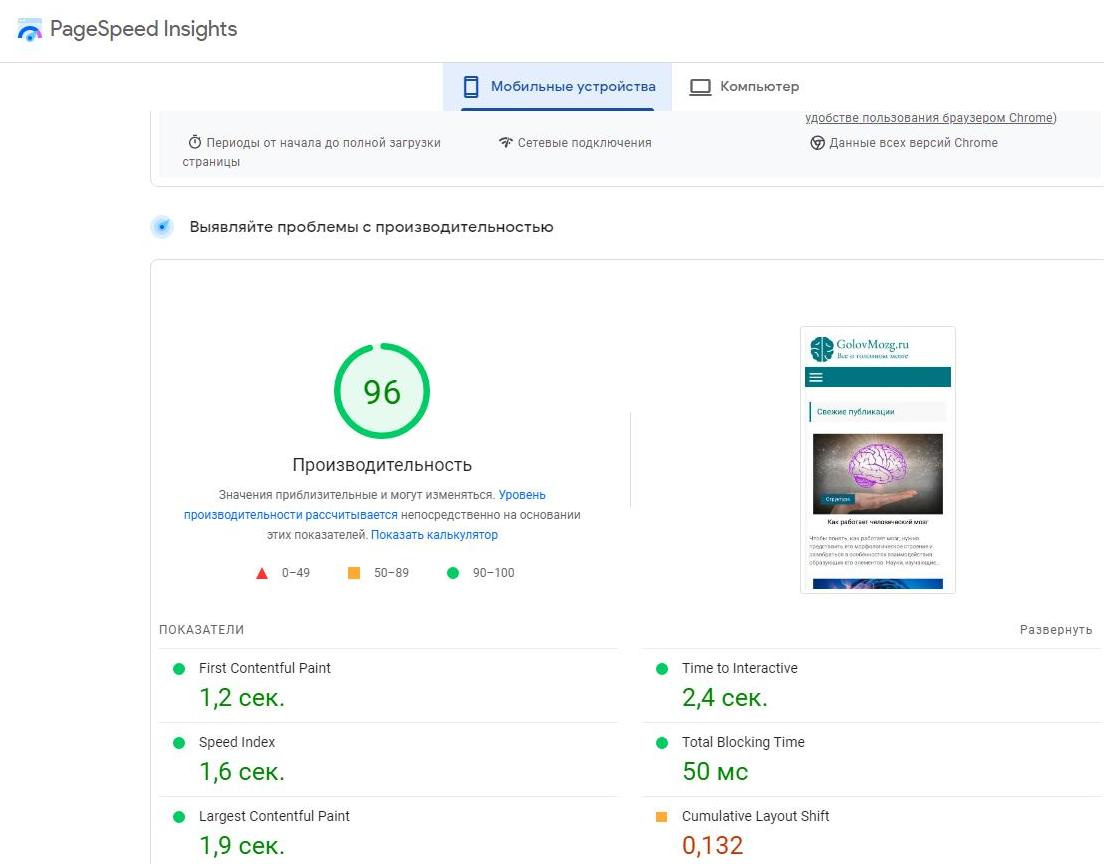Viewport: 1104px width, 864px height.
Task: Click the red triangle 0–49 legend marker
Action: 262,573
